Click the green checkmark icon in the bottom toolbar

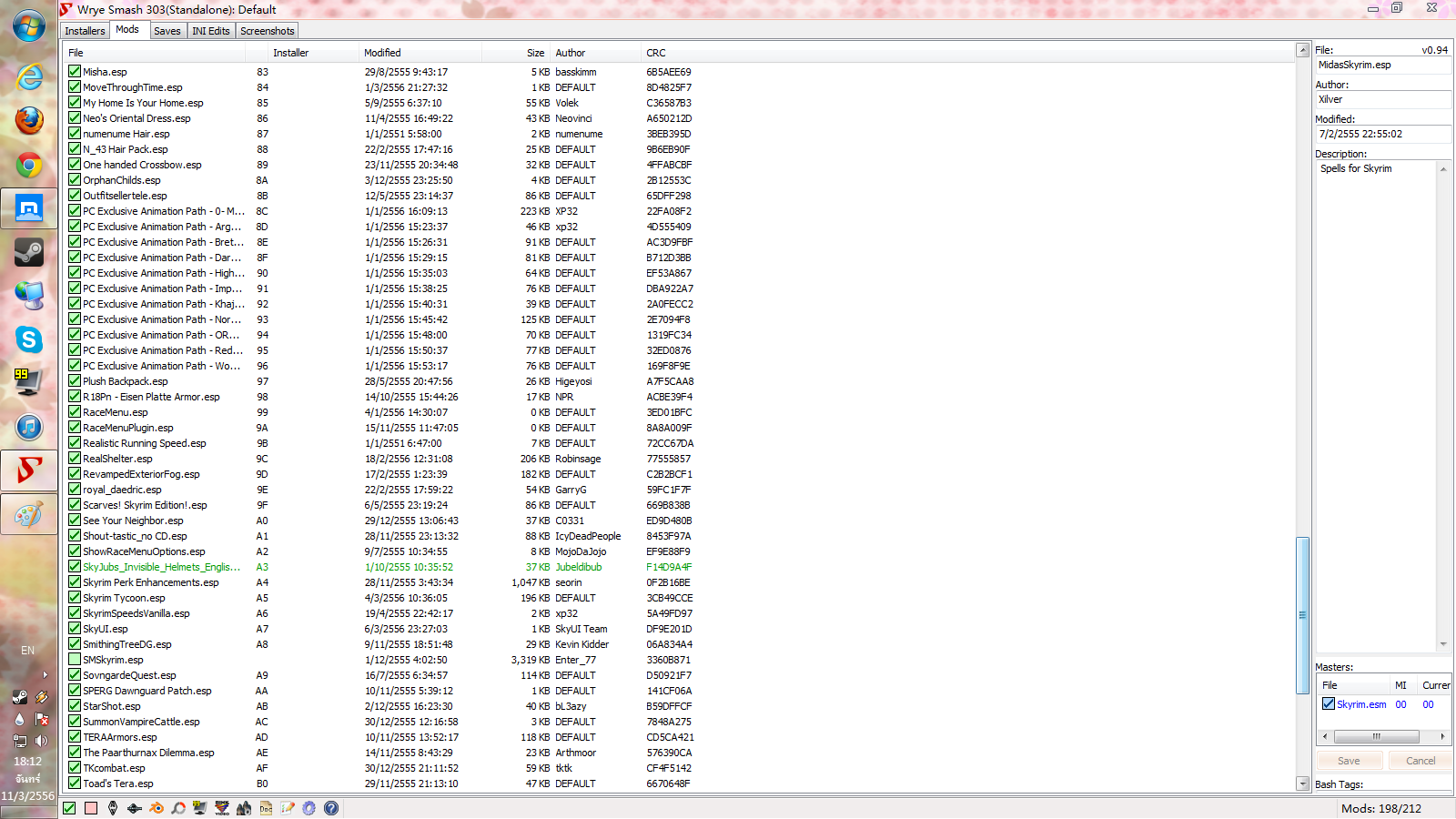pyautogui.click(x=69, y=808)
